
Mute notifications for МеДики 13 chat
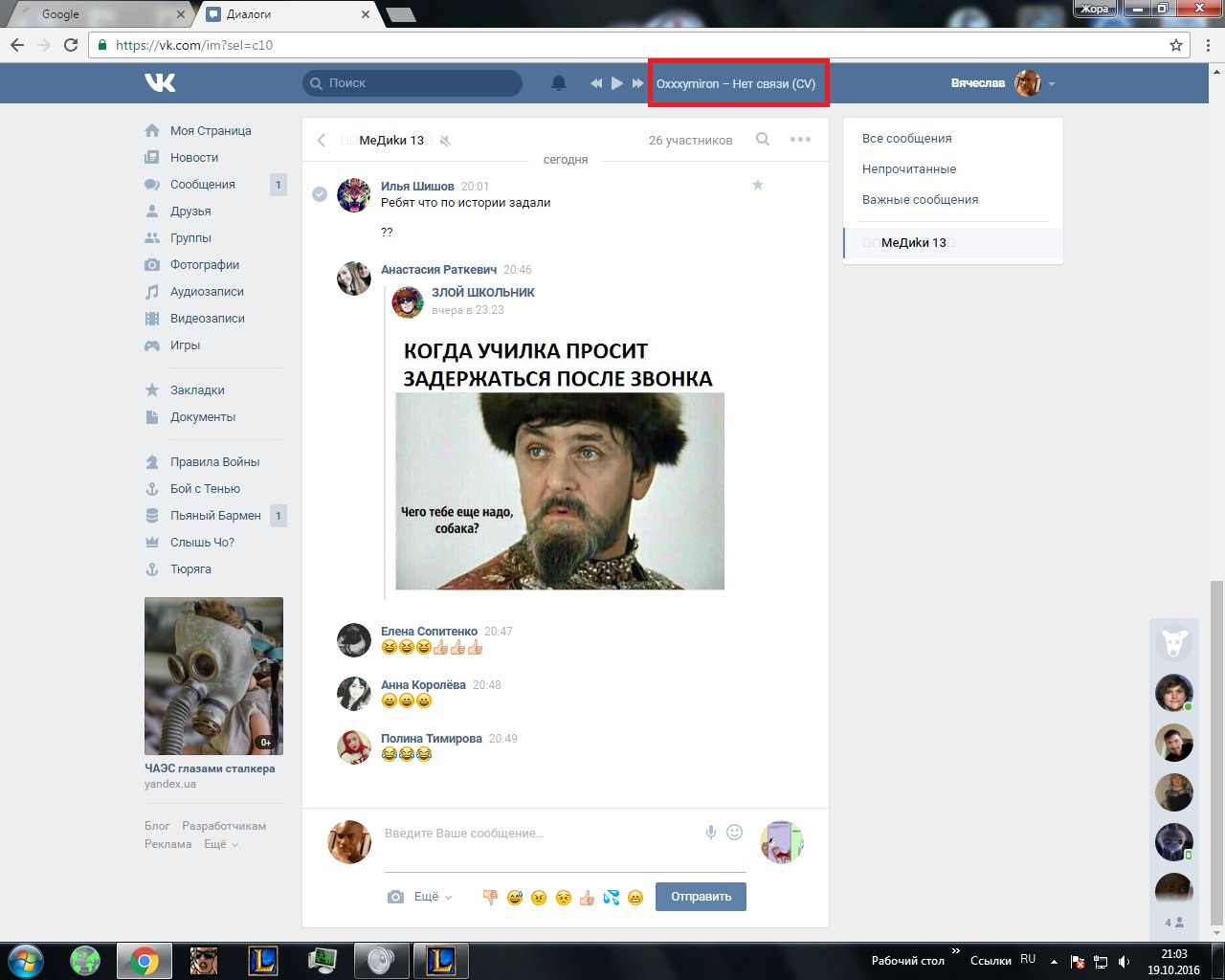445,141
